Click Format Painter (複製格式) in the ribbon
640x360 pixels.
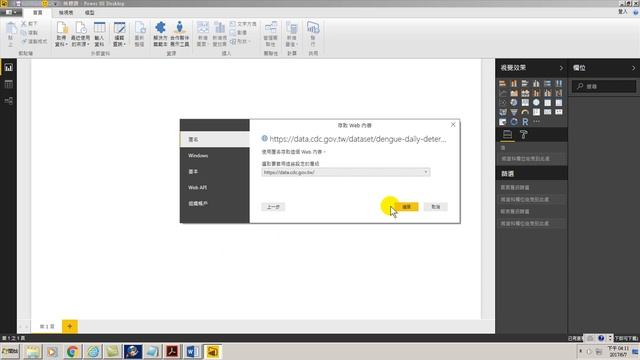[34, 41]
